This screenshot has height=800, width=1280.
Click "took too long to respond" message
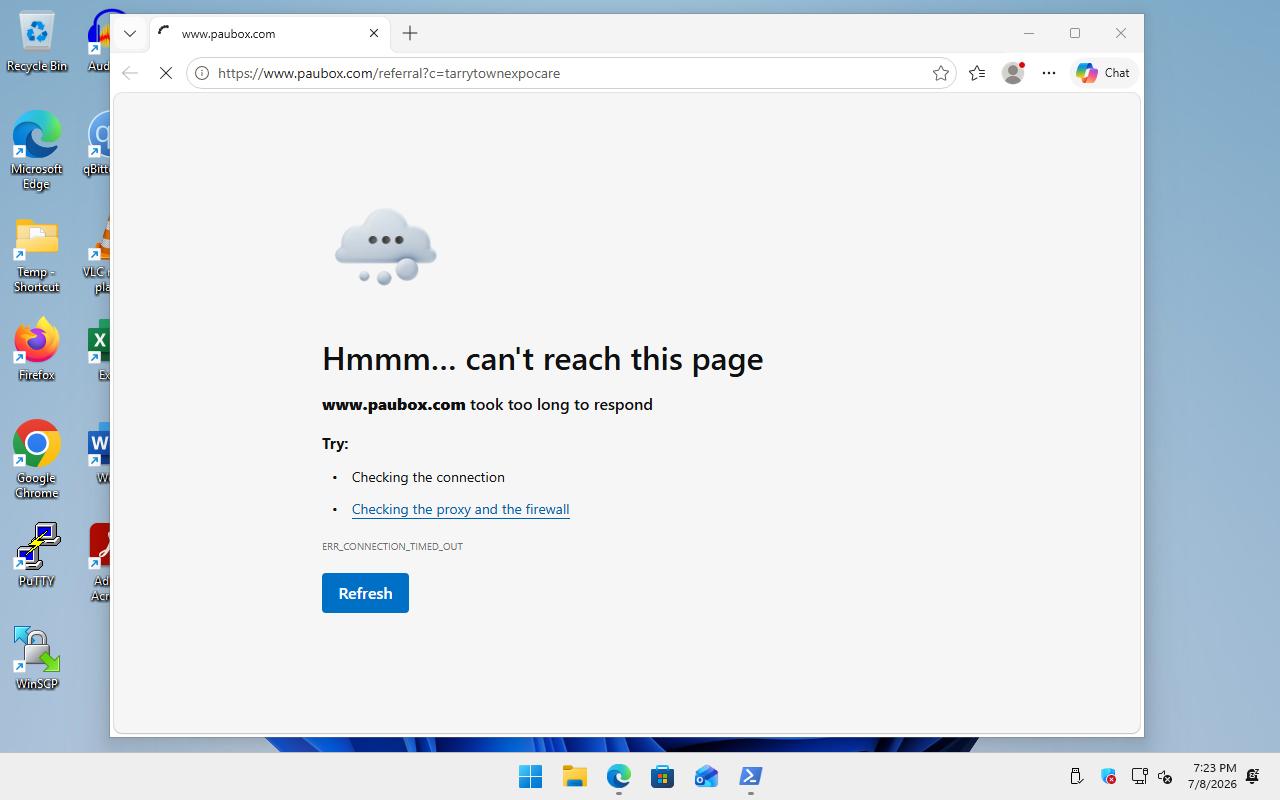coord(561,404)
